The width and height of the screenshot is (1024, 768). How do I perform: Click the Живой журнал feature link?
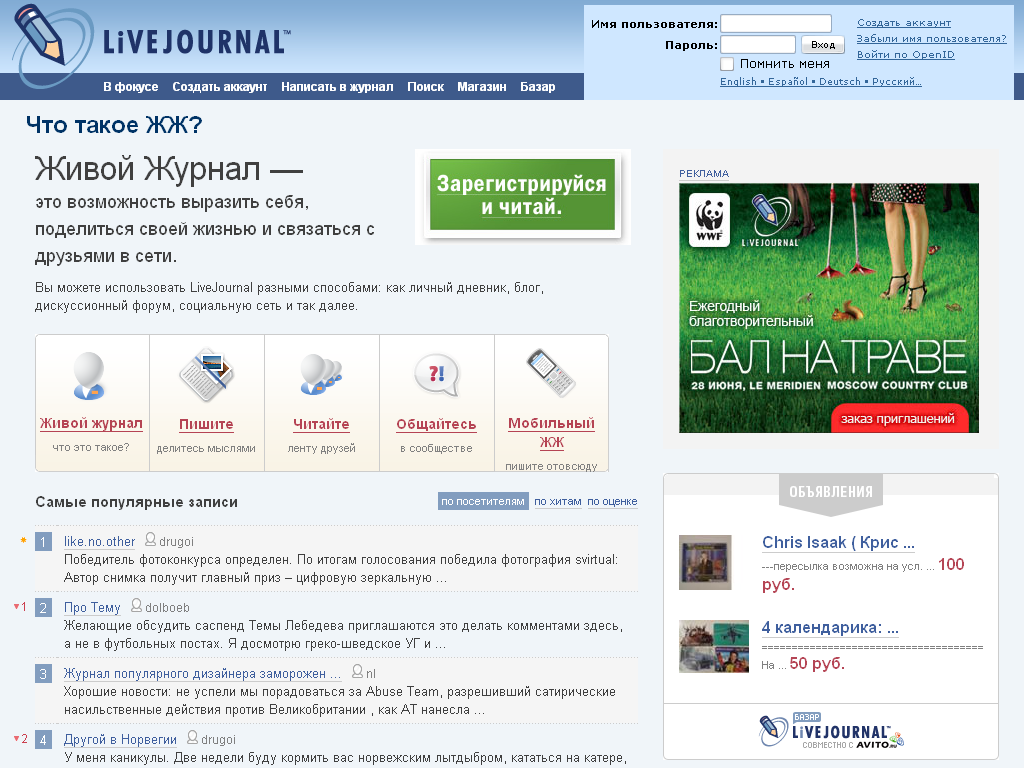coord(91,424)
